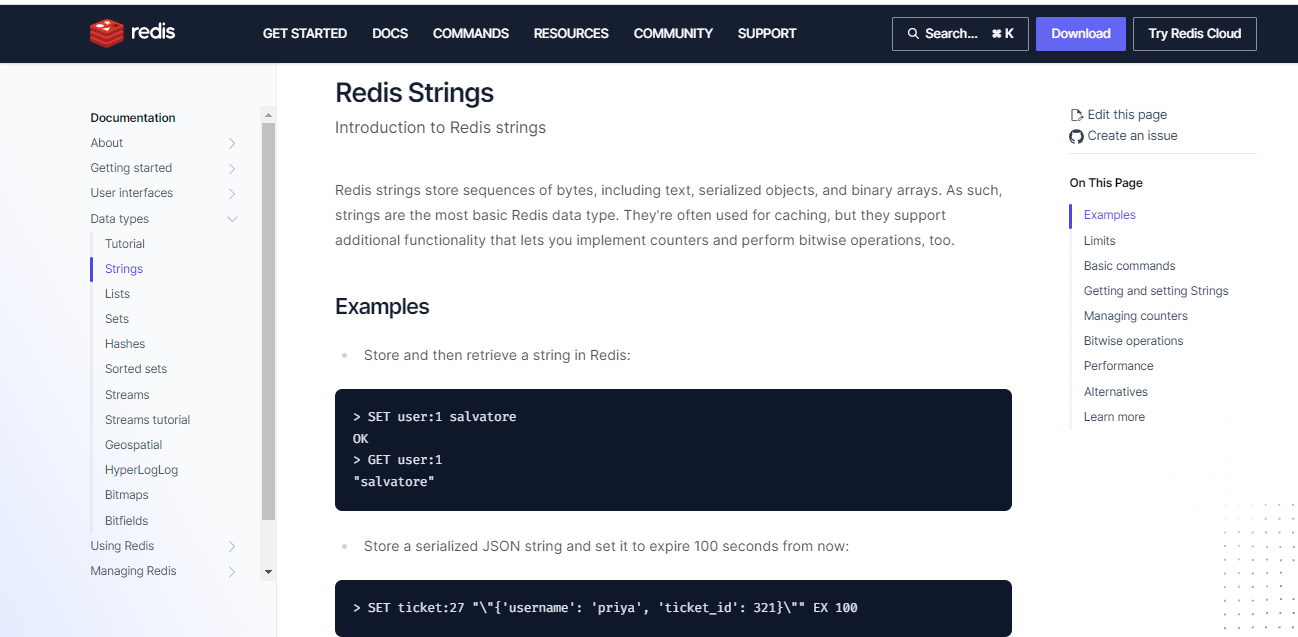Open the Lists sidebar page
1298x637 pixels.
point(117,294)
